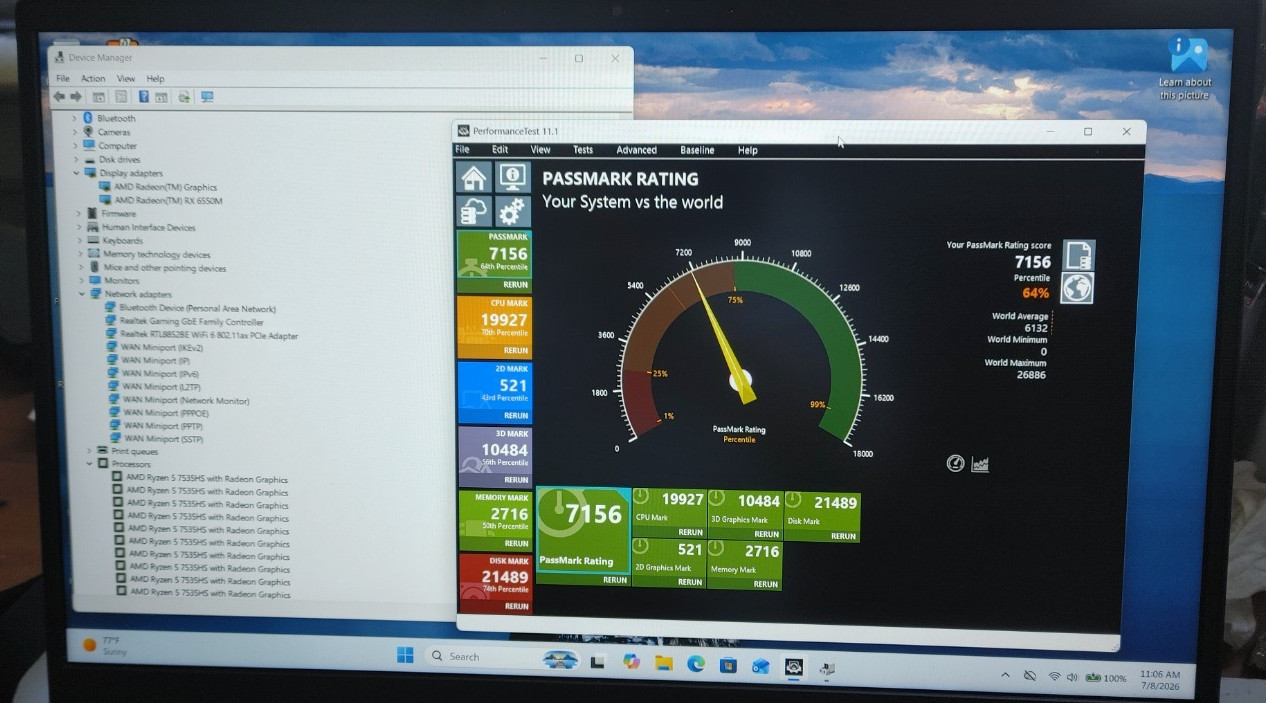Expand the Disk drives category

[75, 159]
